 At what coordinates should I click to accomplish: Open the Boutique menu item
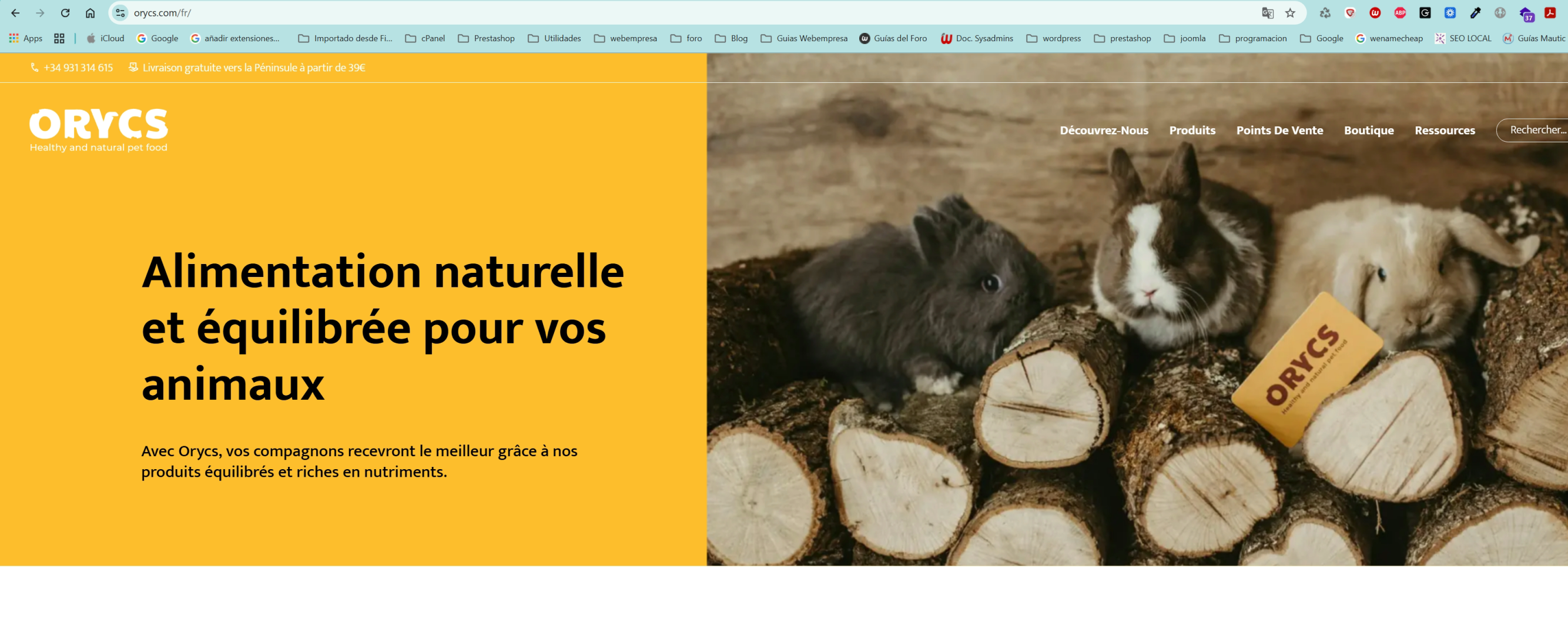[1368, 131]
